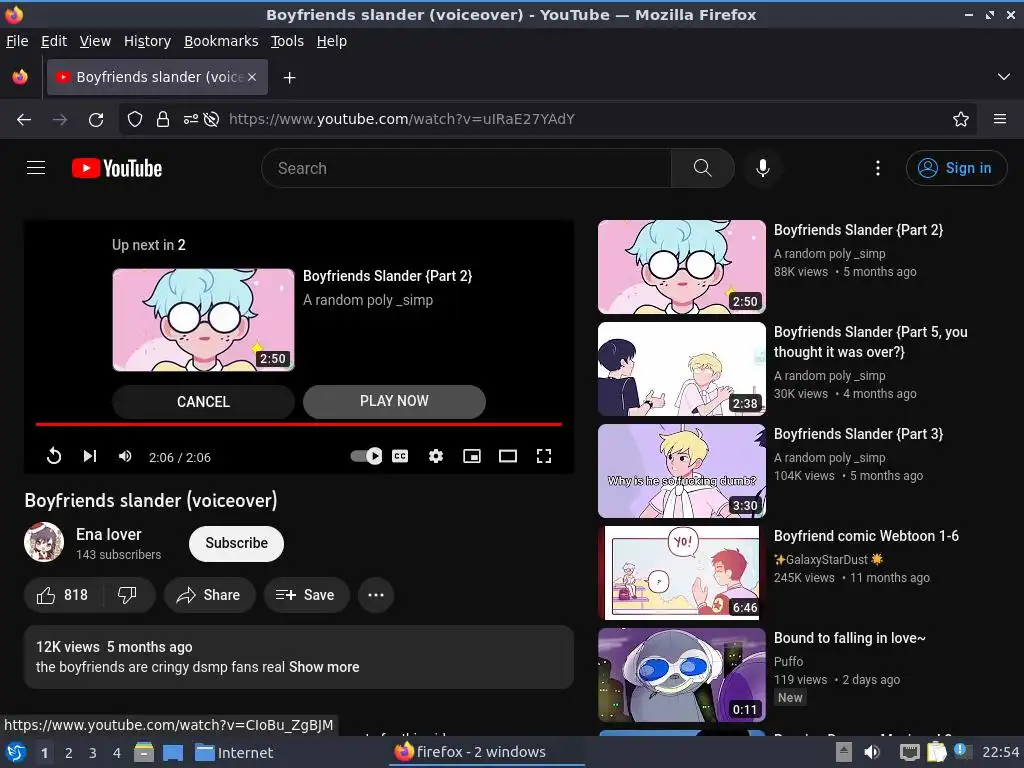
Task: Cancel the up next autoplay
Action: coord(203,402)
